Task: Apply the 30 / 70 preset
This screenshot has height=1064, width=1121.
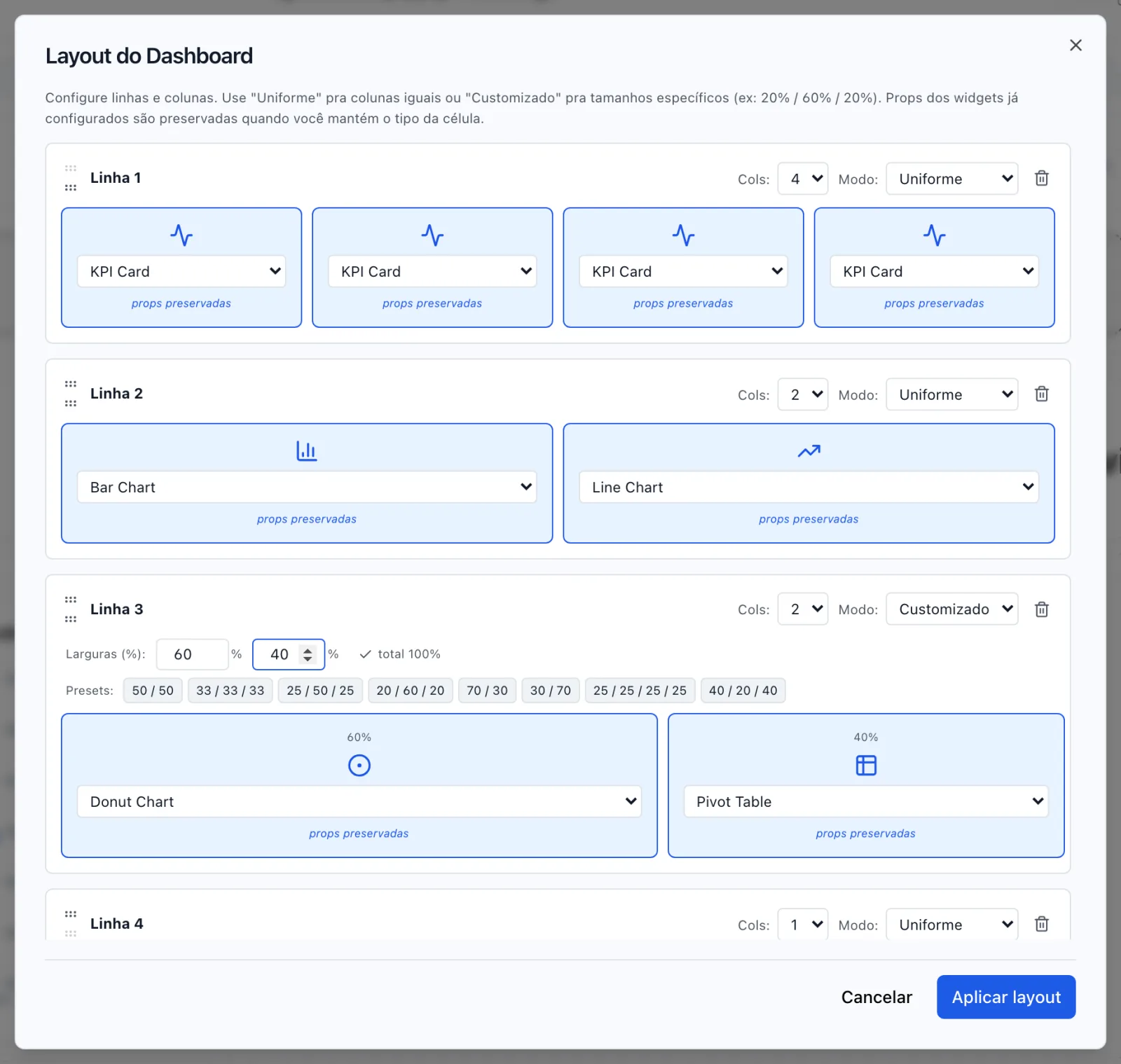Action: [x=551, y=691]
